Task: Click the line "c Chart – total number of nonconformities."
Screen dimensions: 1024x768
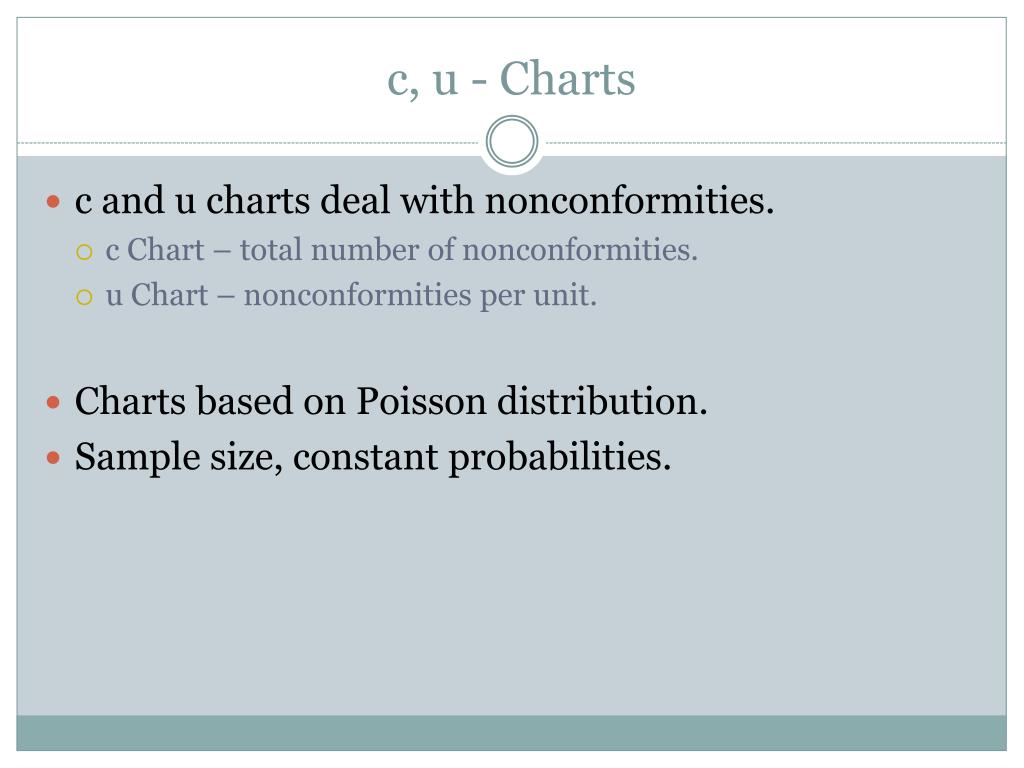Action: click(x=402, y=250)
